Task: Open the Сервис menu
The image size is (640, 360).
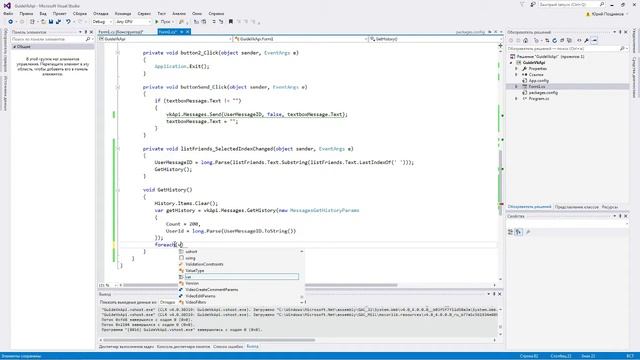Action: (144, 13)
